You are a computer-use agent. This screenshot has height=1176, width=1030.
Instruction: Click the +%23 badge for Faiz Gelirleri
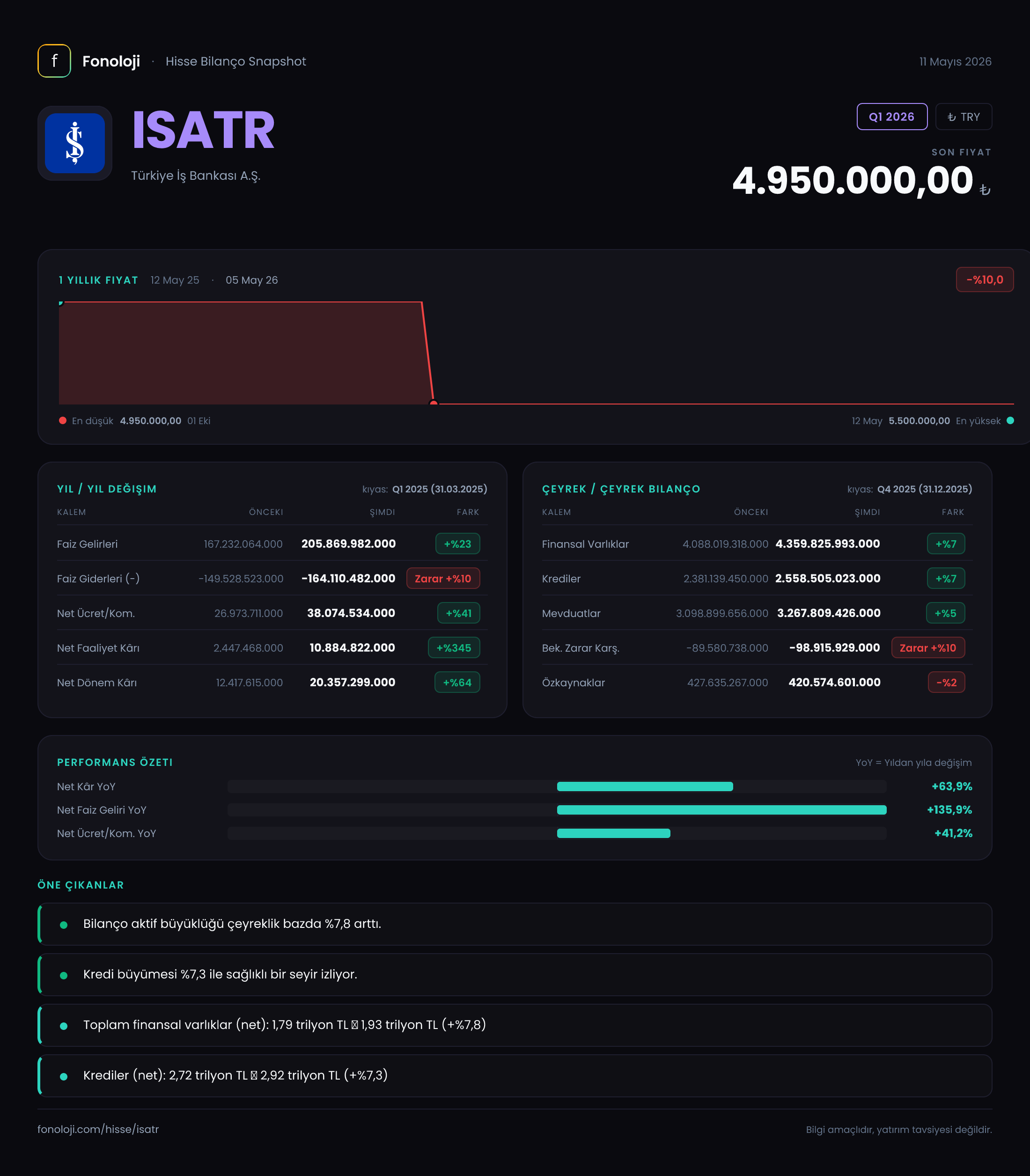(x=457, y=544)
